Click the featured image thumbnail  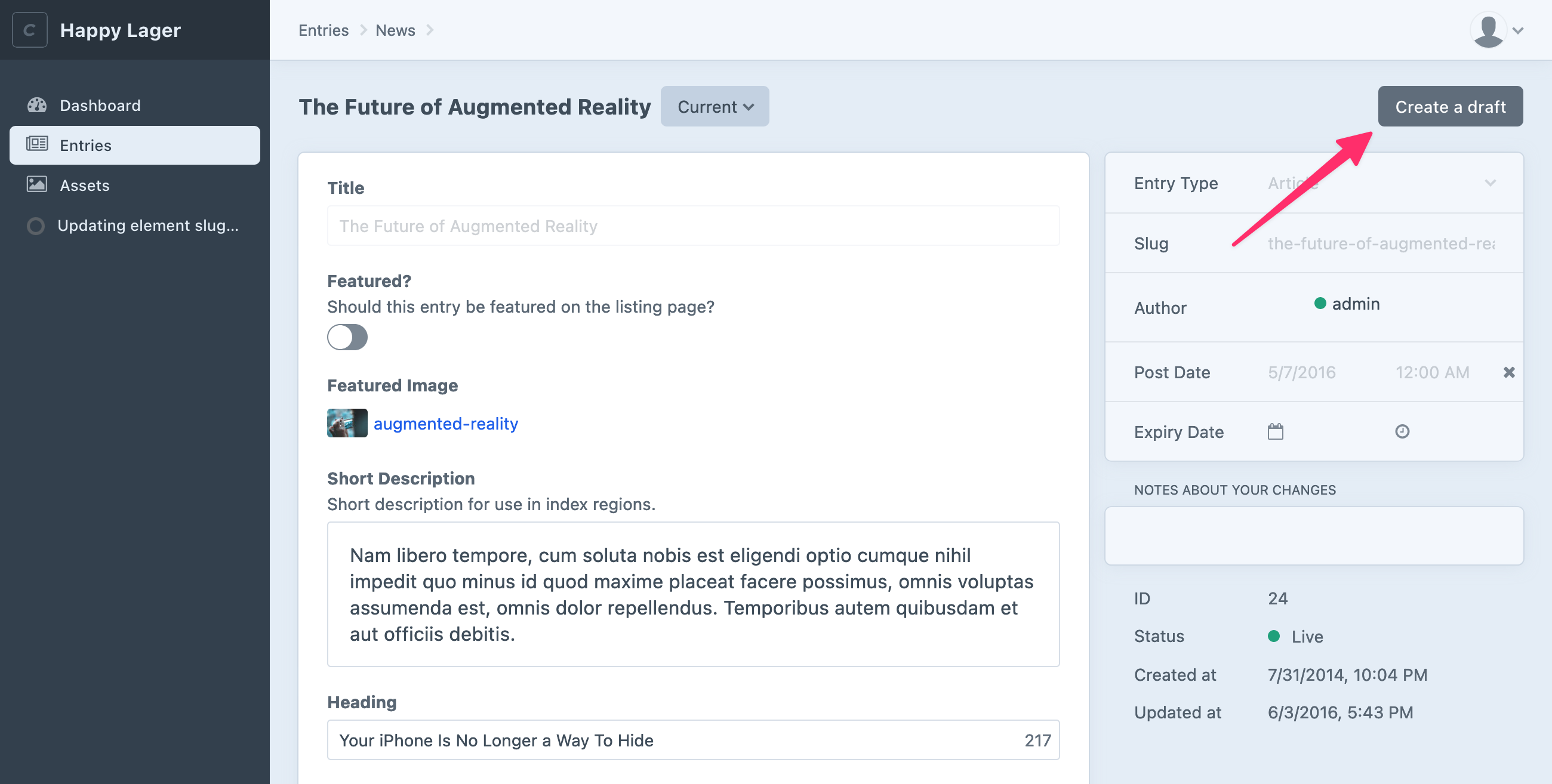coord(347,422)
